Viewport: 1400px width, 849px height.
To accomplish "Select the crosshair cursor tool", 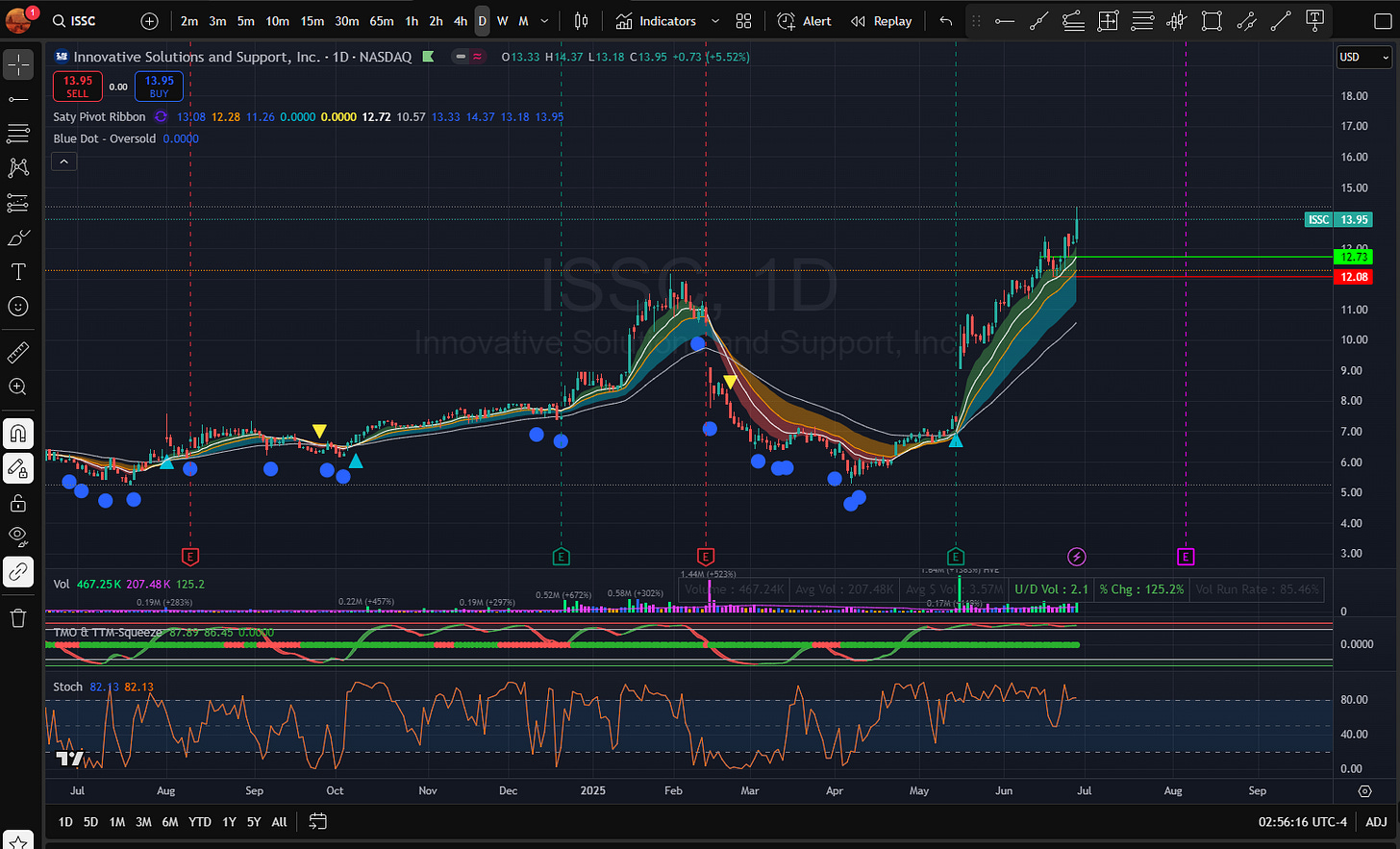I will 18,64.
